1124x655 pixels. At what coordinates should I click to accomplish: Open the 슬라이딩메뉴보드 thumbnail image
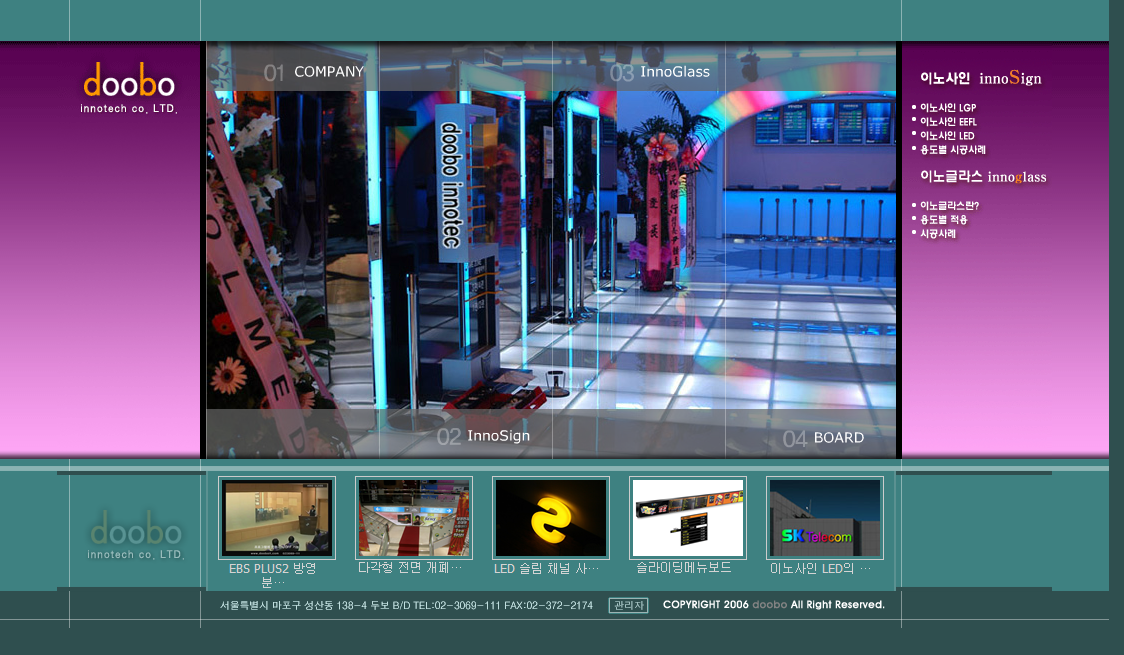[687, 518]
